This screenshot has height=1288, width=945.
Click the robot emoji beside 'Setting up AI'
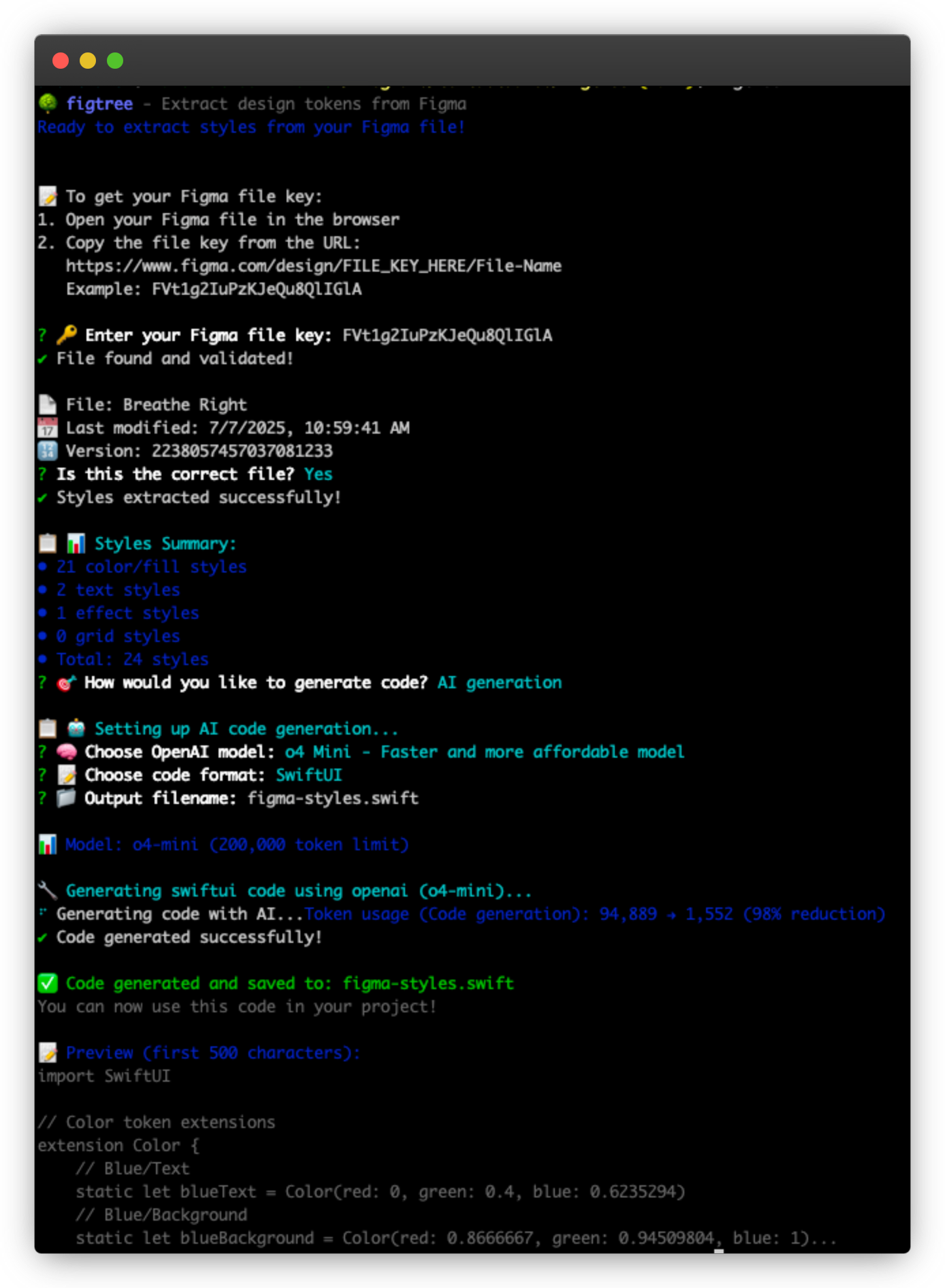76,728
